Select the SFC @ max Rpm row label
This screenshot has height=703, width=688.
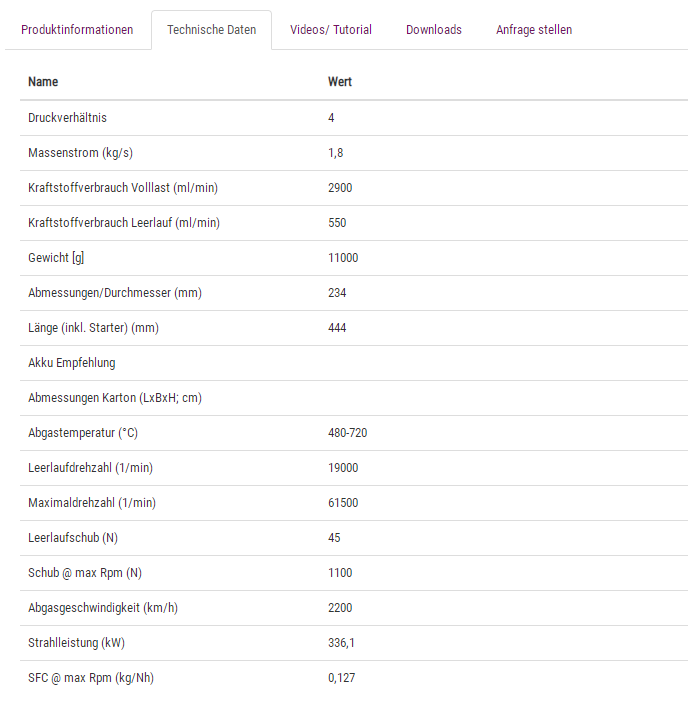tap(91, 678)
